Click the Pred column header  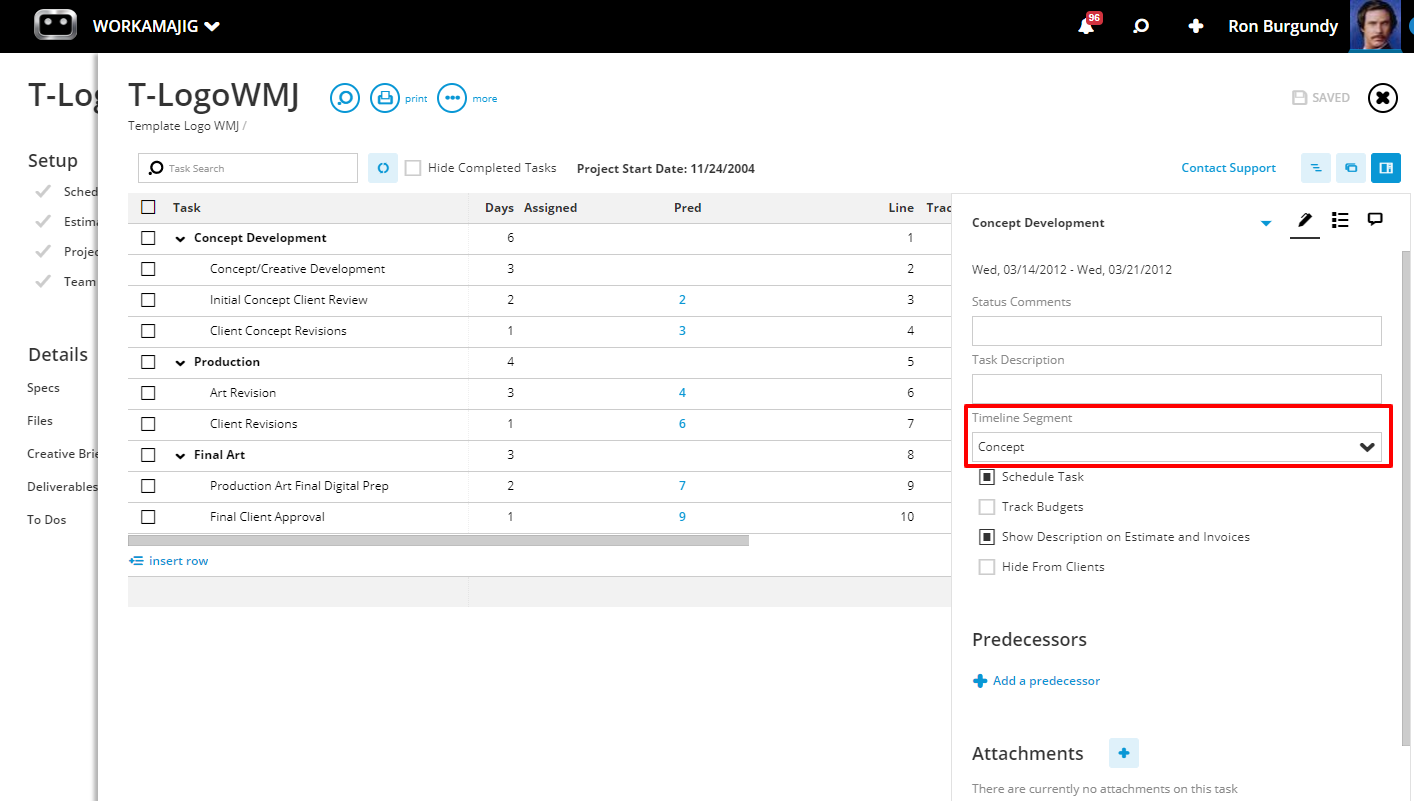687,208
